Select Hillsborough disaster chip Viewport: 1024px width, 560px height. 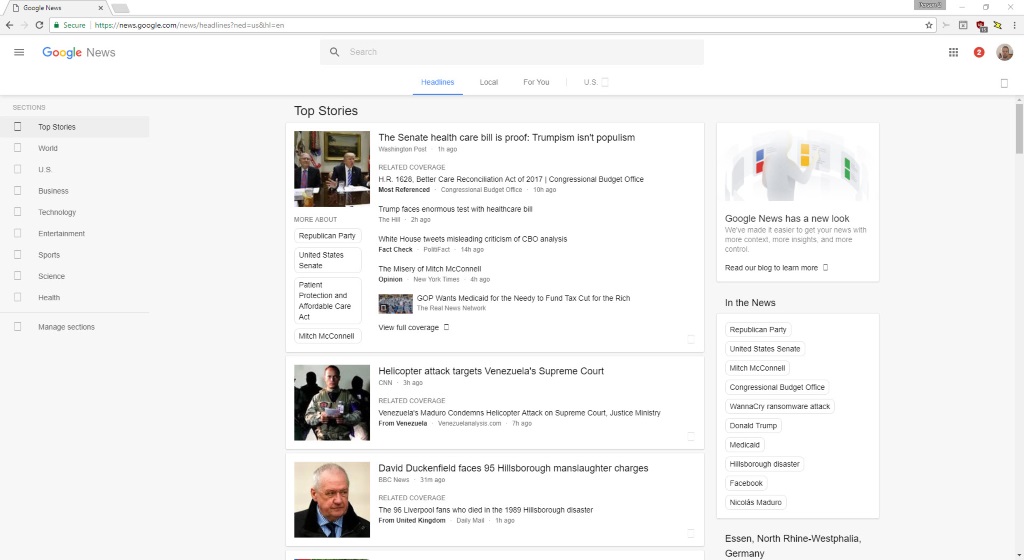tap(764, 464)
